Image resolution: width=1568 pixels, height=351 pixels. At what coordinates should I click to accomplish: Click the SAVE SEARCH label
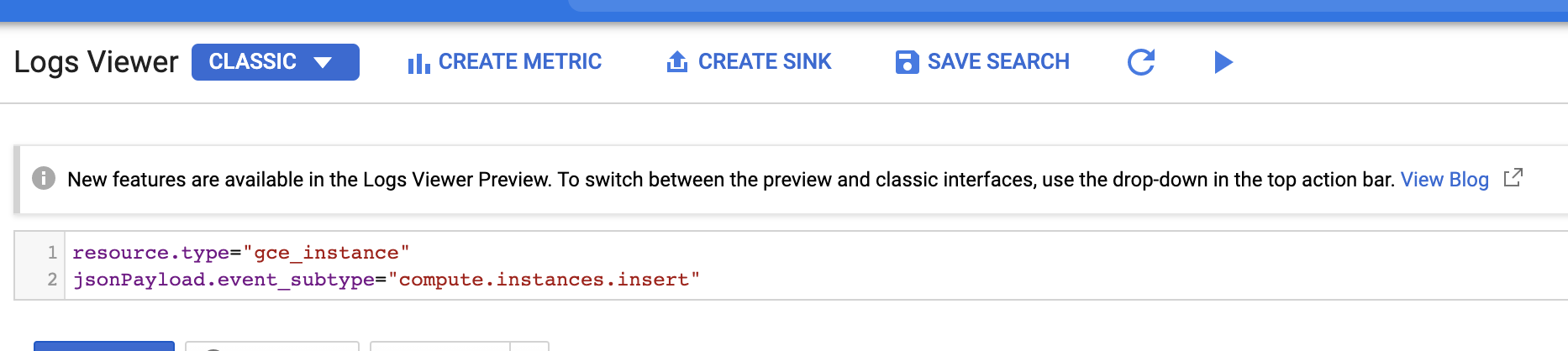(x=998, y=62)
